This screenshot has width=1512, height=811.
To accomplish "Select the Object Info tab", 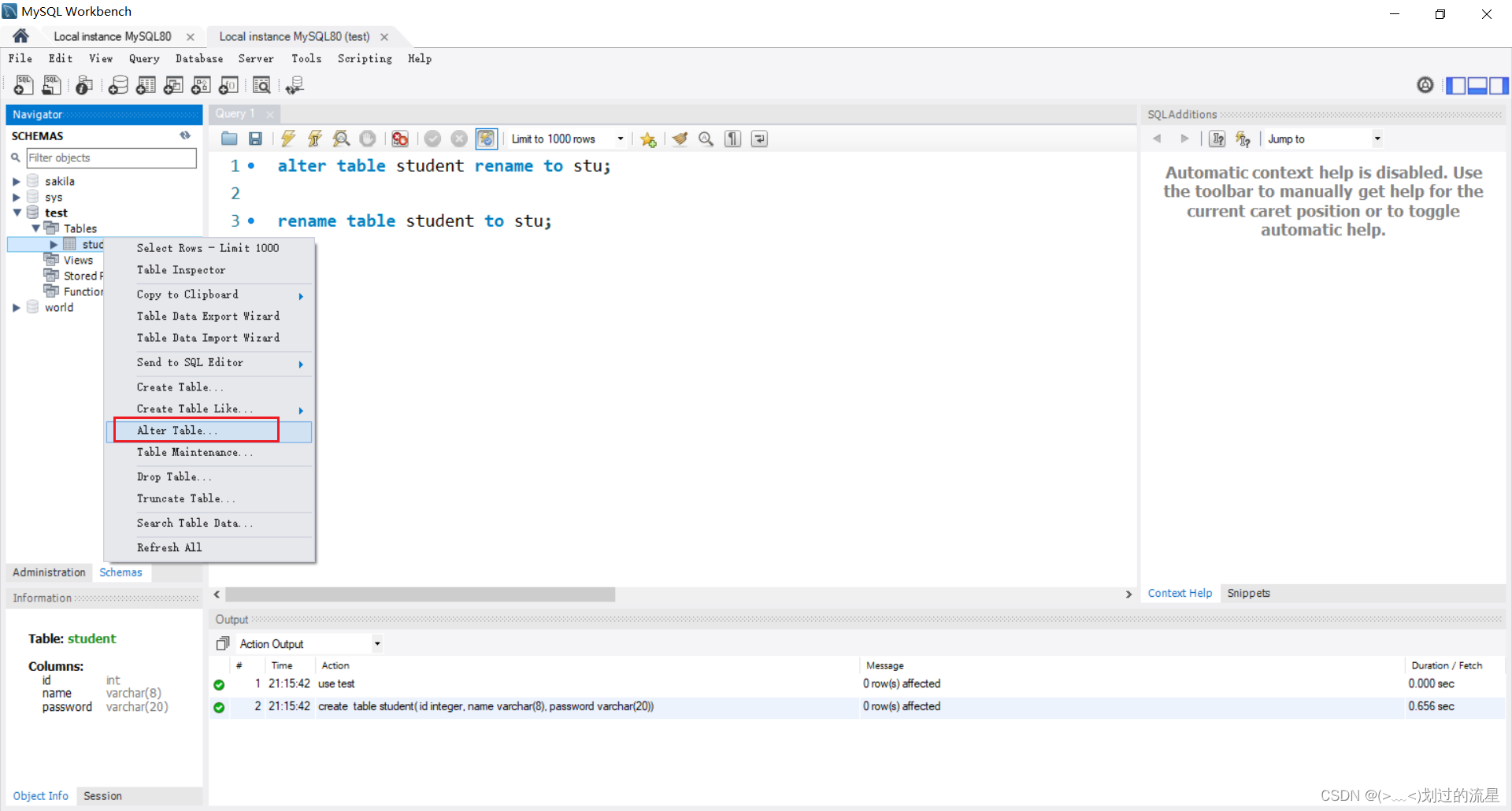I will tap(40, 796).
